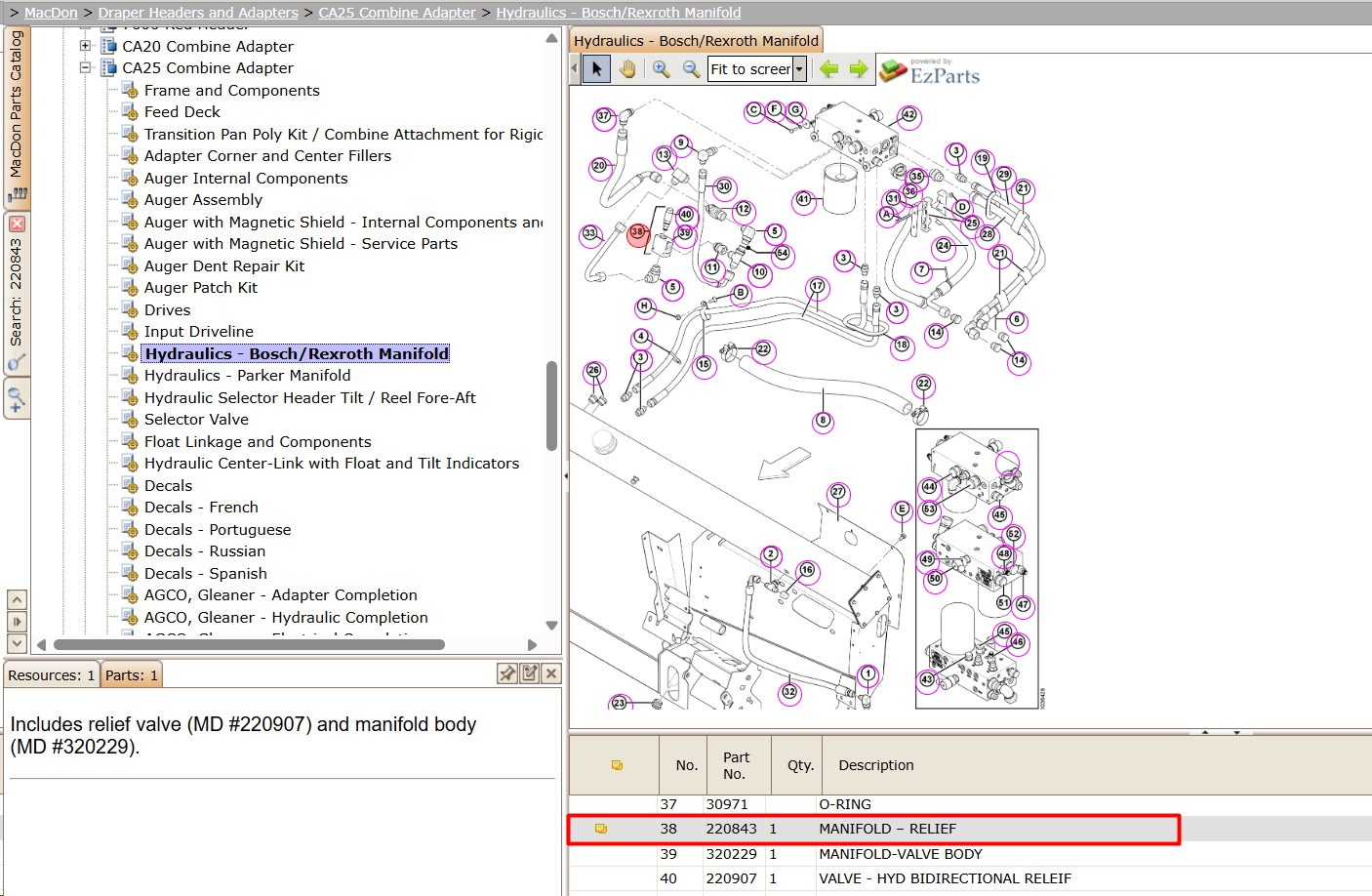Open the Fit to screen zoom dropdown

[799, 69]
